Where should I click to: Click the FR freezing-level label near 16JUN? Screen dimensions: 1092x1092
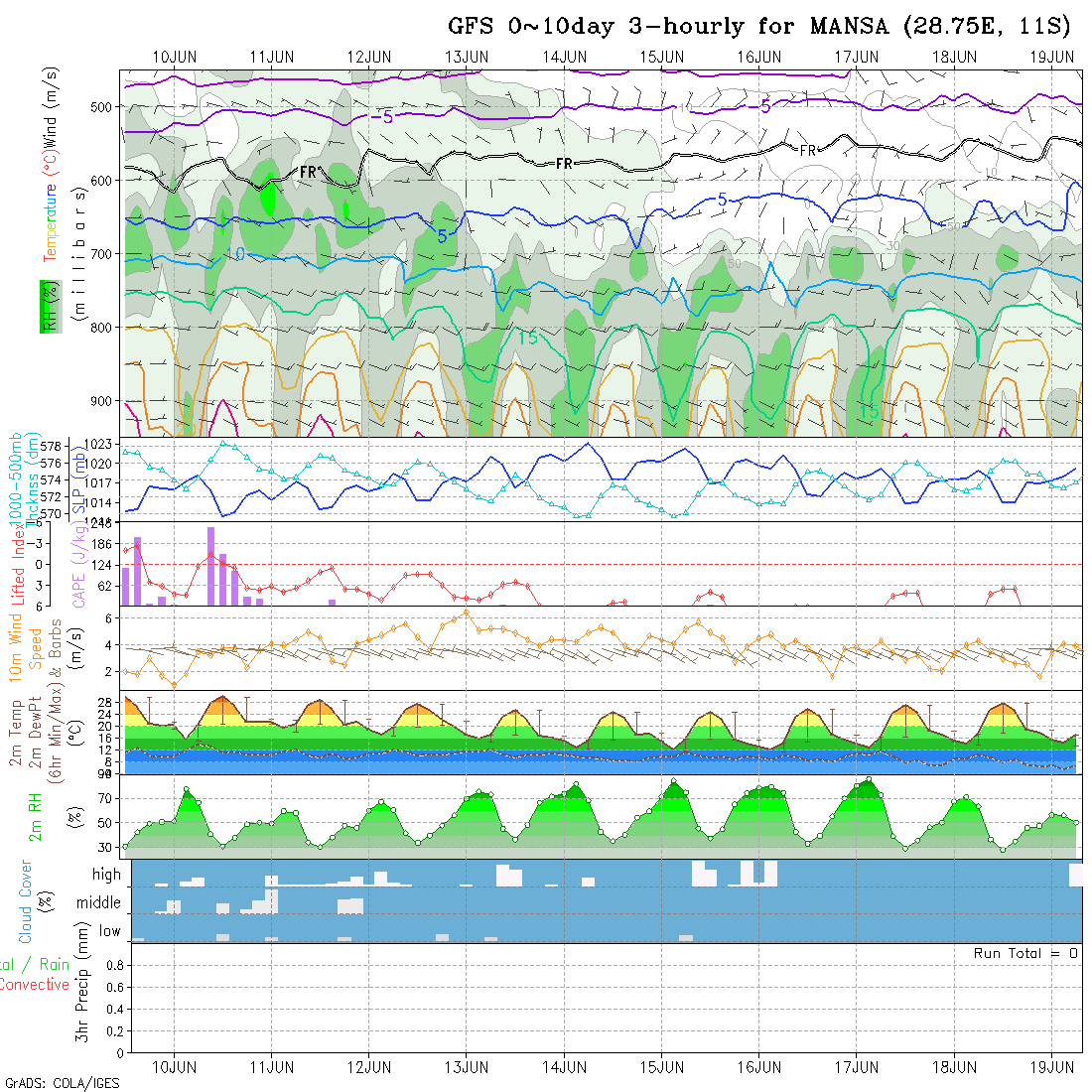click(x=808, y=151)
